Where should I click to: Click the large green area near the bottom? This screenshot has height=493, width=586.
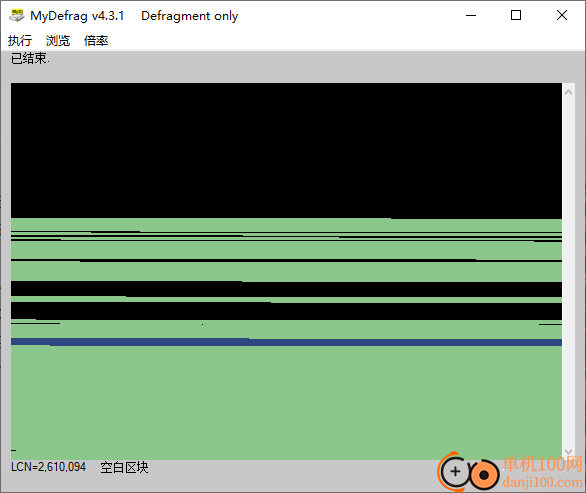(x=286, y=402)
